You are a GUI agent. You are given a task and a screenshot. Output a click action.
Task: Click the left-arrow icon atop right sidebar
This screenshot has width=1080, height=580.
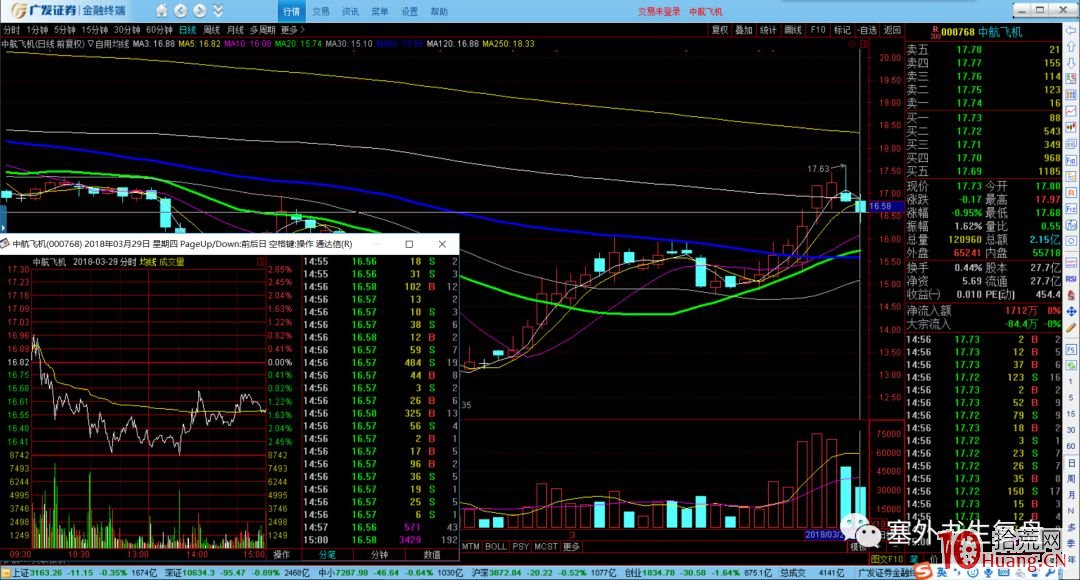[x=1070, y=31]
